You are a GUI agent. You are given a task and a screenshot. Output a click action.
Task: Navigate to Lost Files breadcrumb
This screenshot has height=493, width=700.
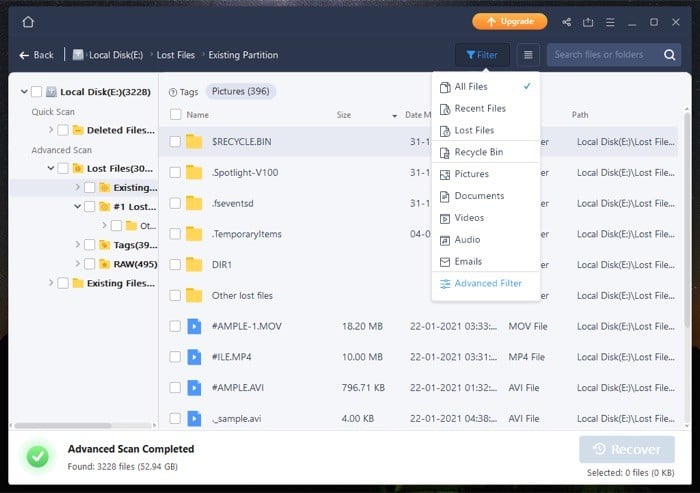175,55
